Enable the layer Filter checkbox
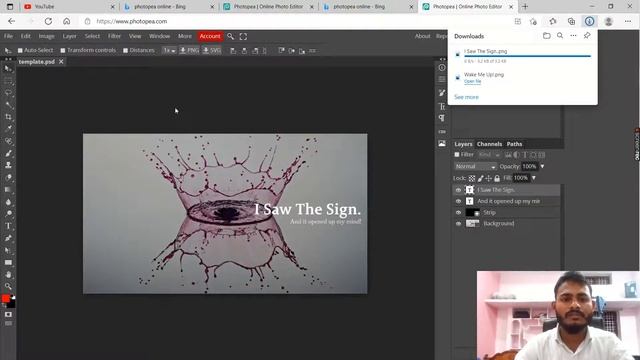 [x=457, y=155]
